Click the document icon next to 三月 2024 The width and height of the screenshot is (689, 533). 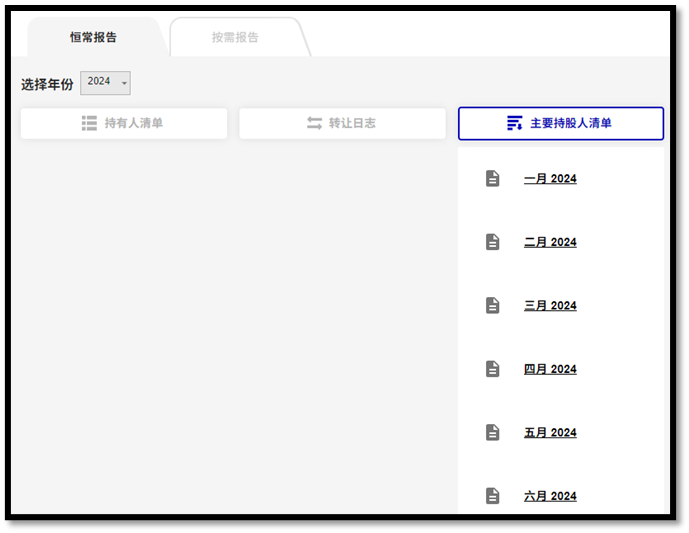[x=493, y=305]
